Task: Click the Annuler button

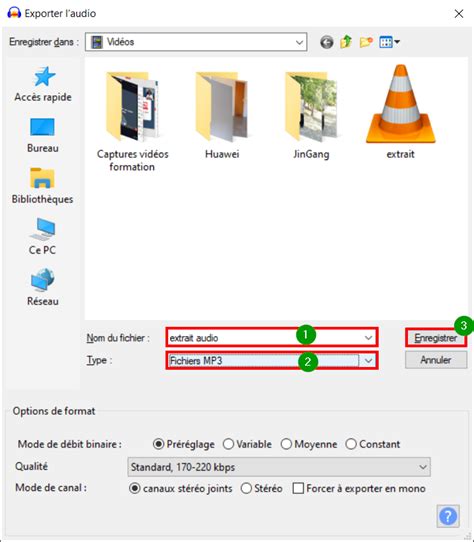Action: click(436, 360)
